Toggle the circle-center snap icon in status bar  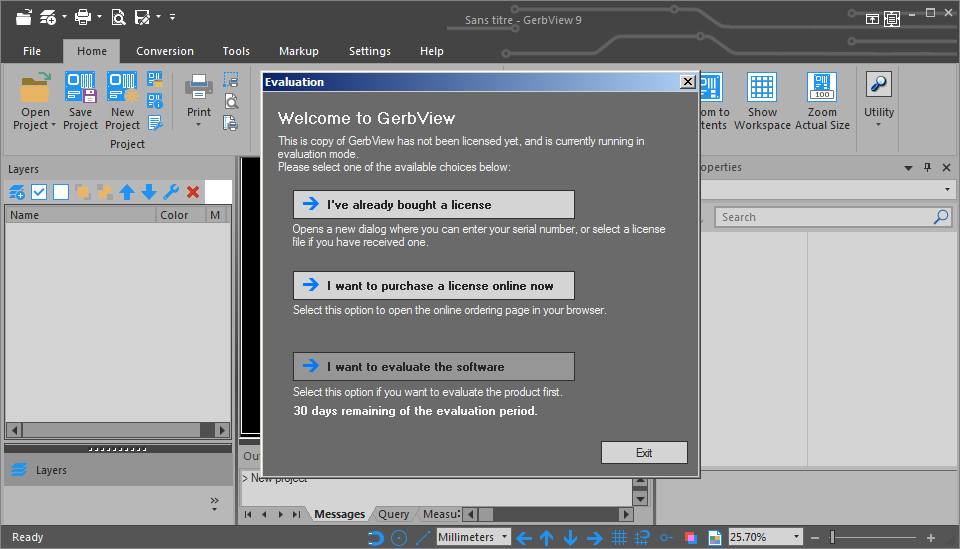tap(399, 537)
